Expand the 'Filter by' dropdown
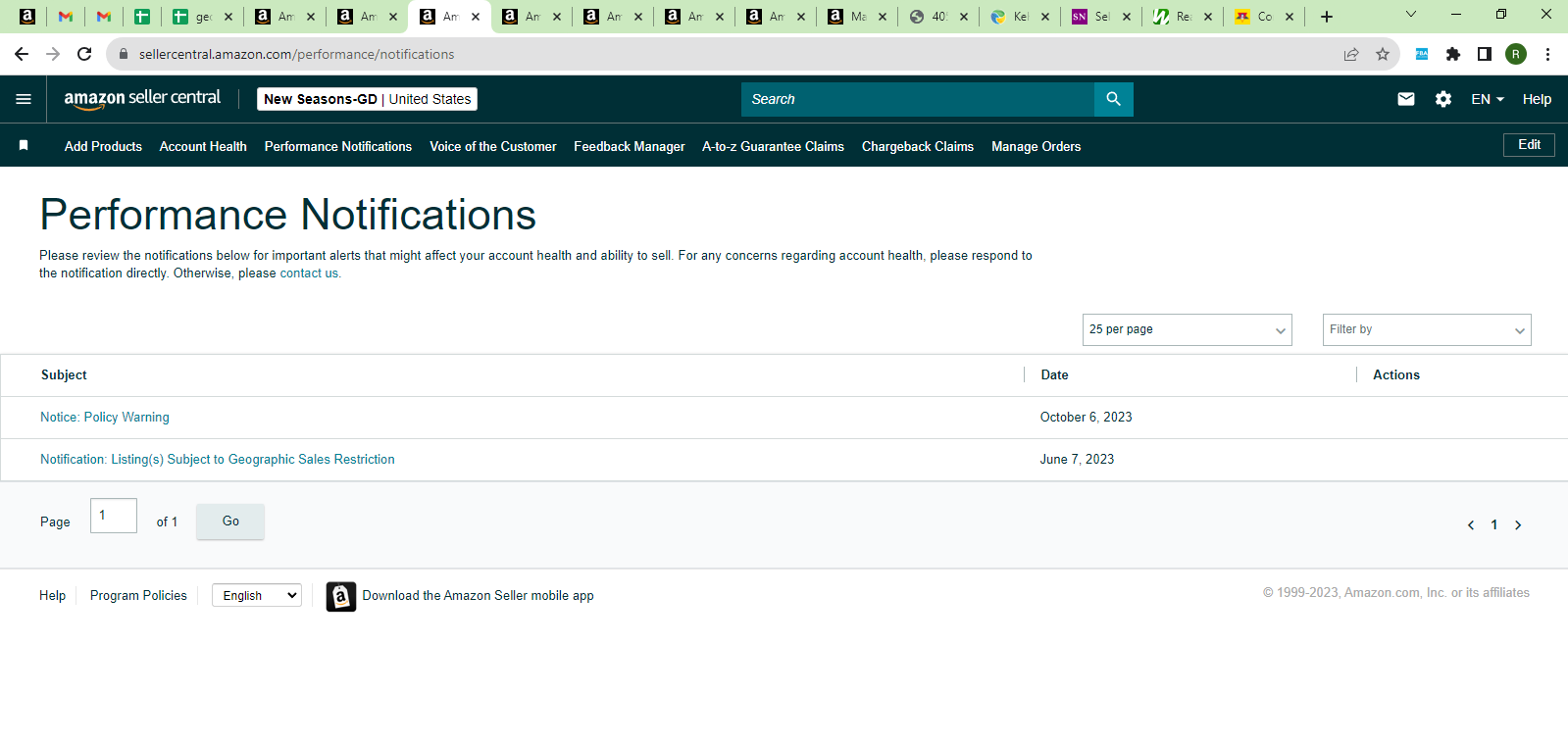 click(1427, 329)
